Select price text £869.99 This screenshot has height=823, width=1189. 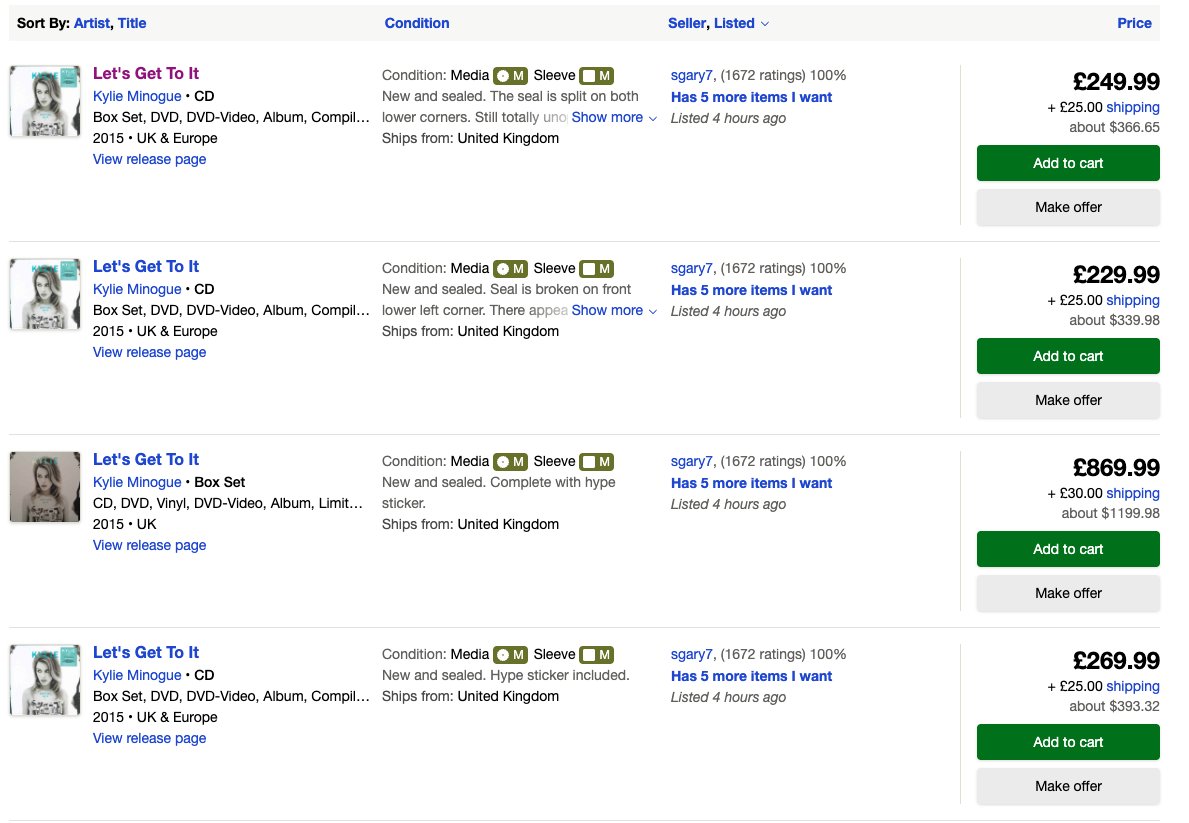1115,467
